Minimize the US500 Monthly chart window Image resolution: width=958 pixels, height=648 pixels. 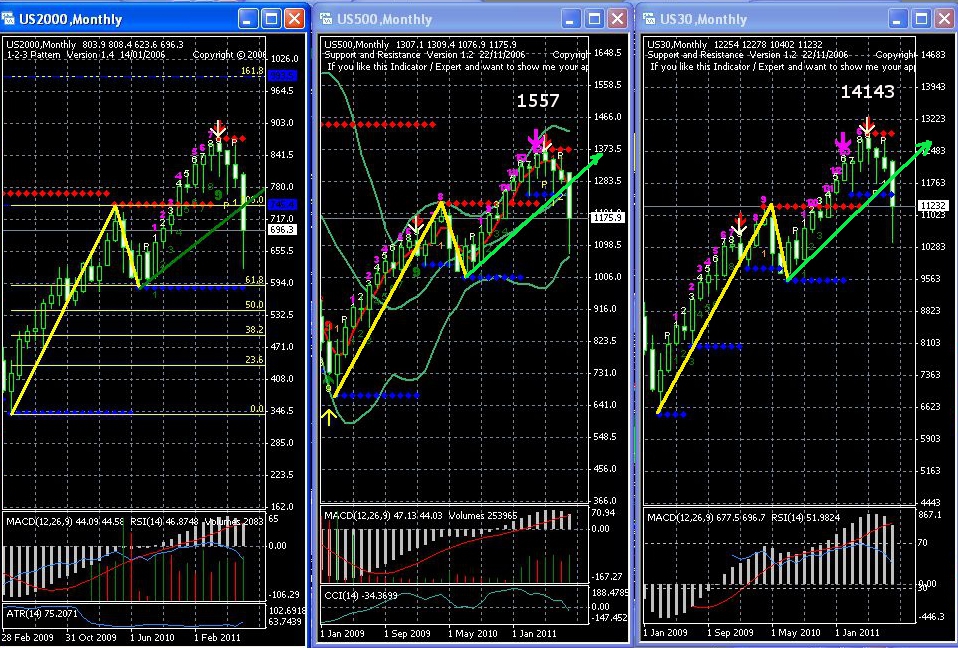coord(571,19)
